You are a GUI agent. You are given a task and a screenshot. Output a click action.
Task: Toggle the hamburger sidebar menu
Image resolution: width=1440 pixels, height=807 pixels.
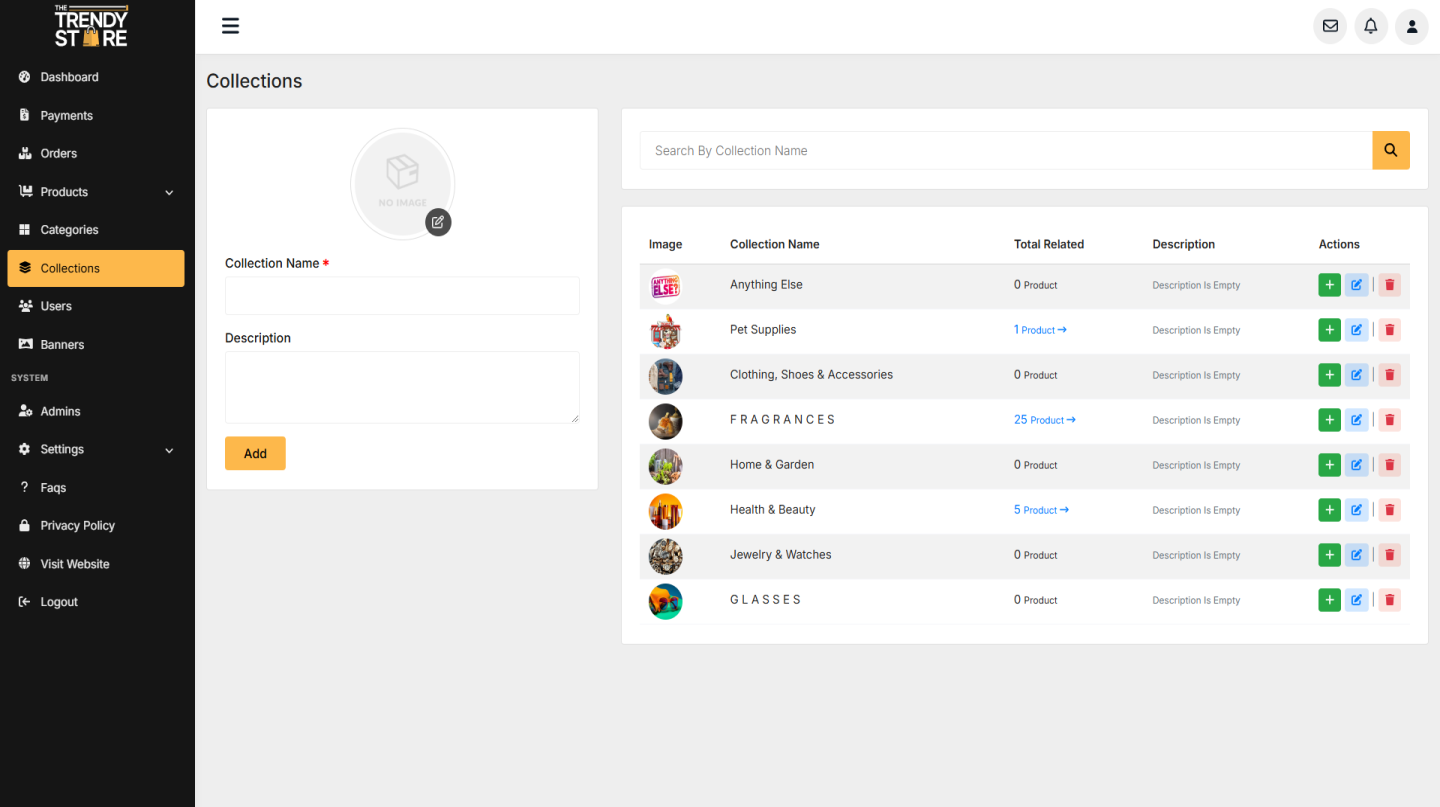[230, 26]
